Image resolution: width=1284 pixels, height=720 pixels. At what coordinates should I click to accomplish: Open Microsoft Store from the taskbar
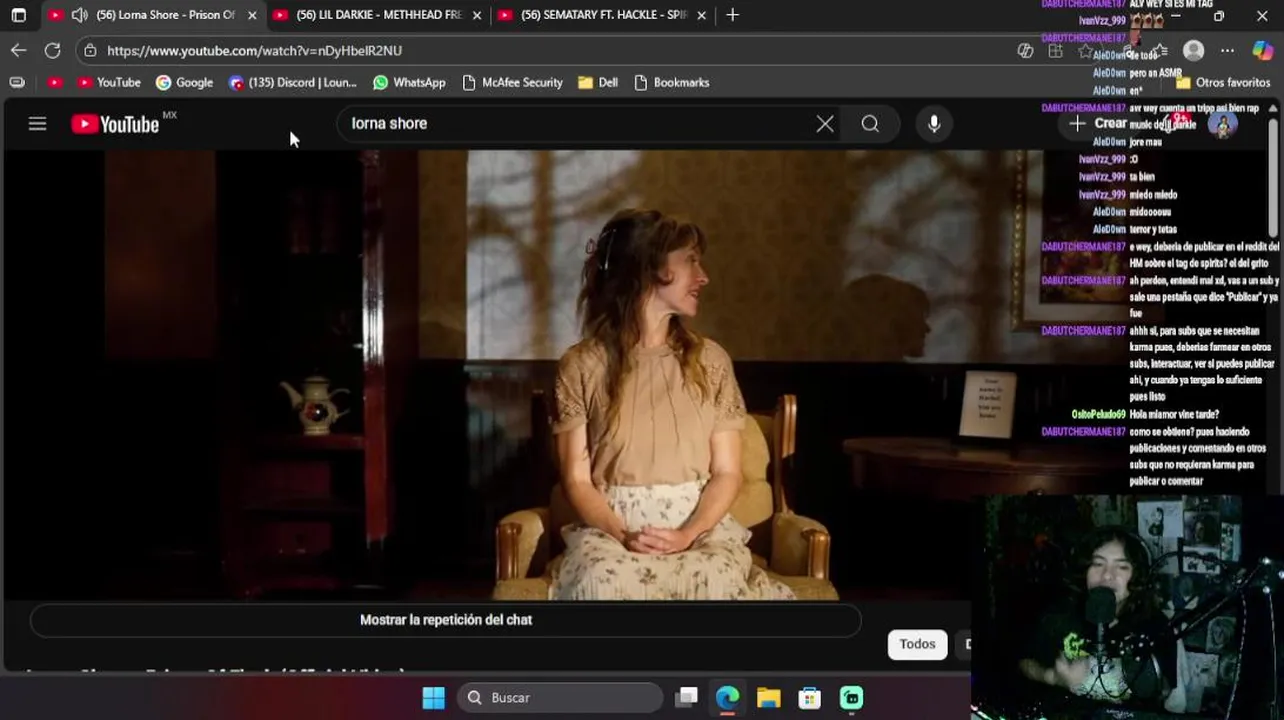(x=810, y=698)
